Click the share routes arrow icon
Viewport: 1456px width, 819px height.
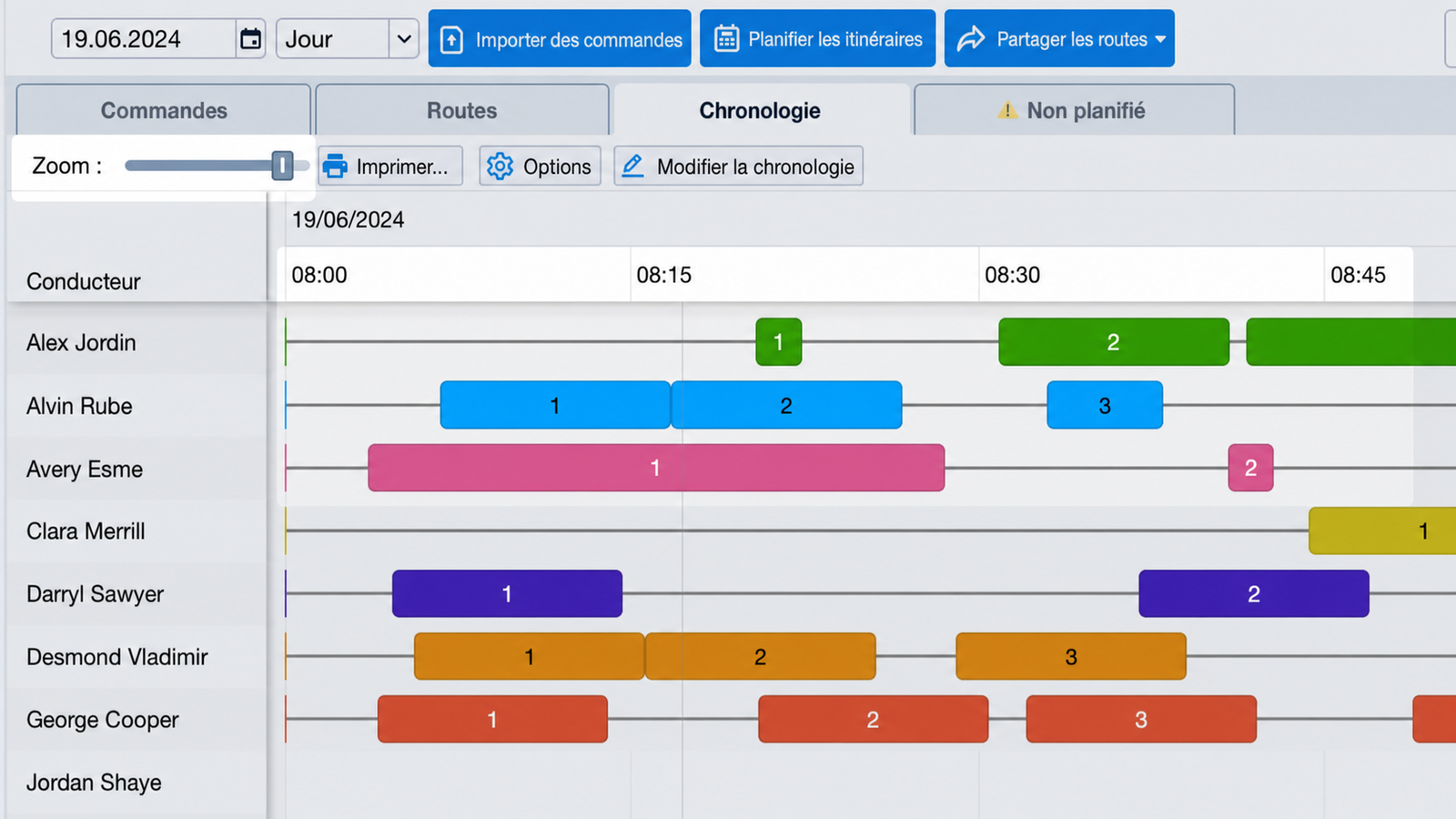[x=971, y=39]
